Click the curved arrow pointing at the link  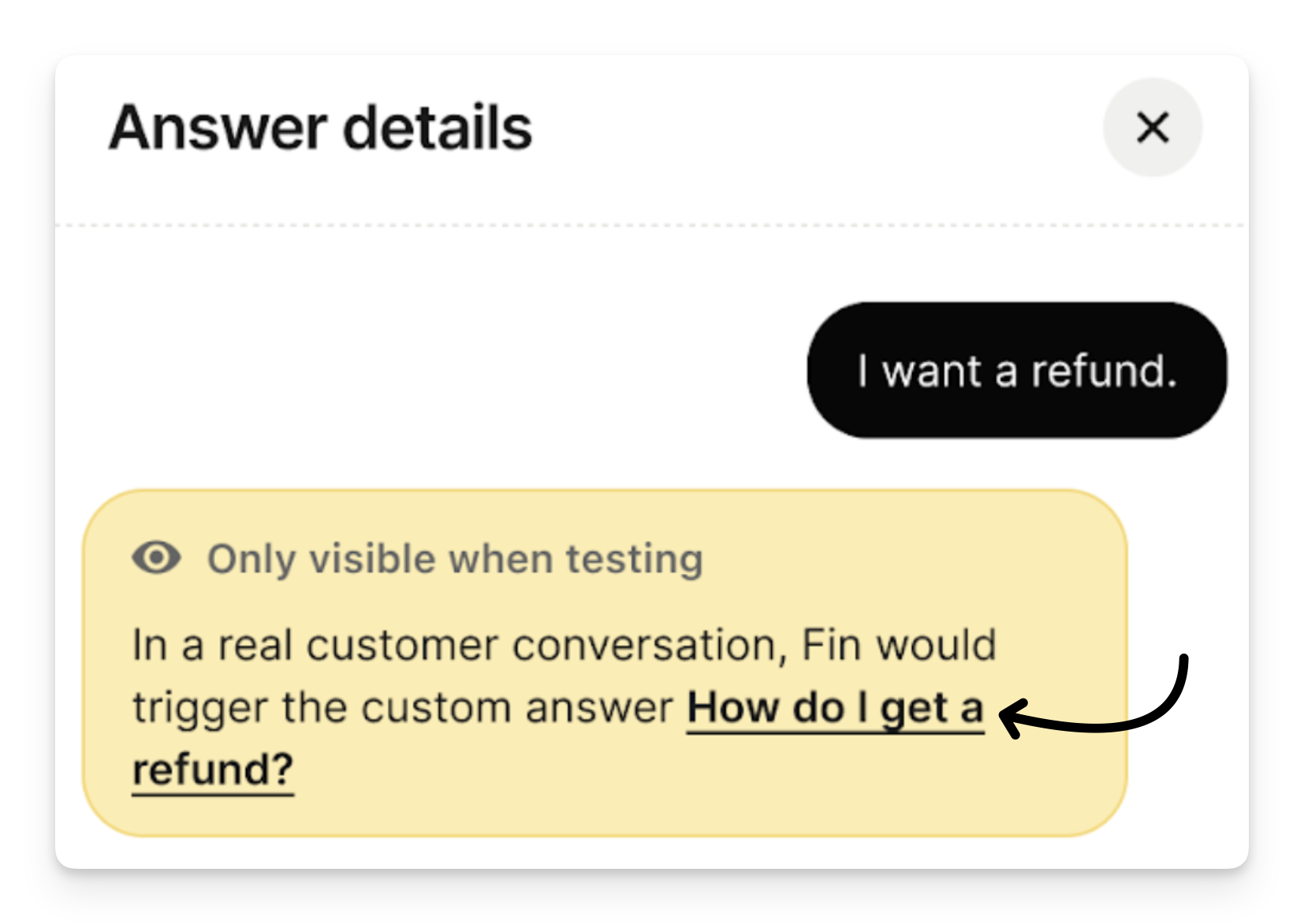tap(1135, 713)
